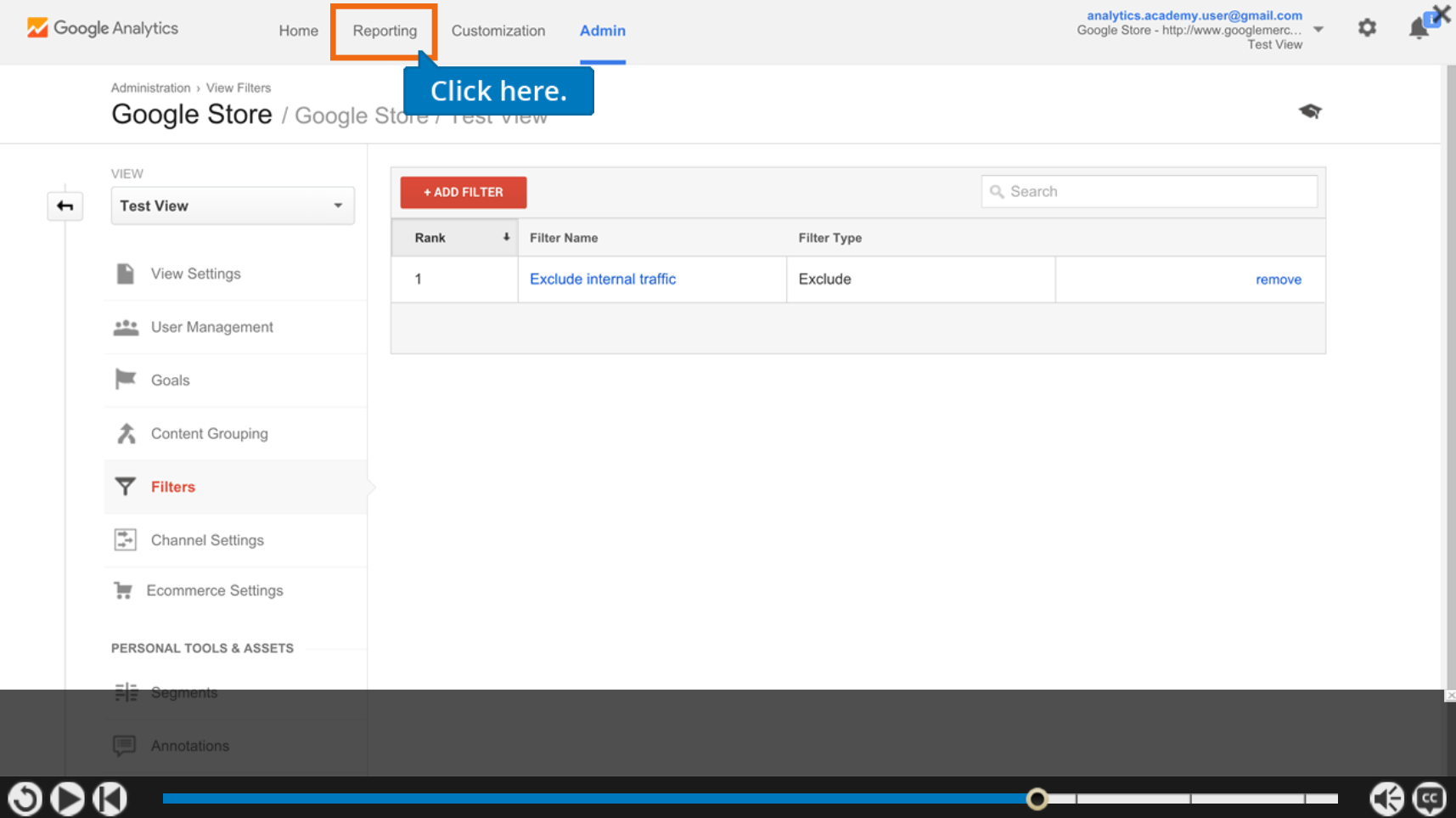Open the Home tab
This screenshot has height=818, width=1456.
coord(299,31)
